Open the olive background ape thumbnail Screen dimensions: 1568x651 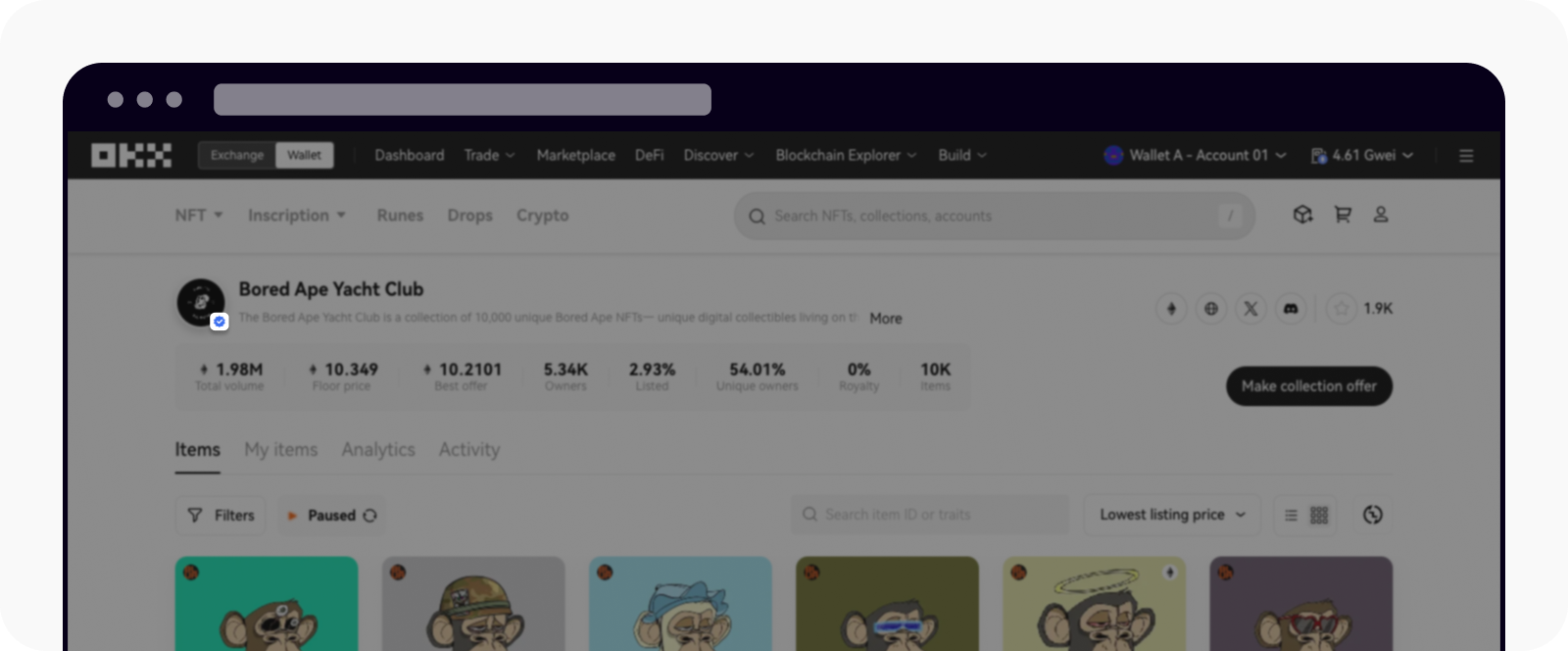pos(887,604)
